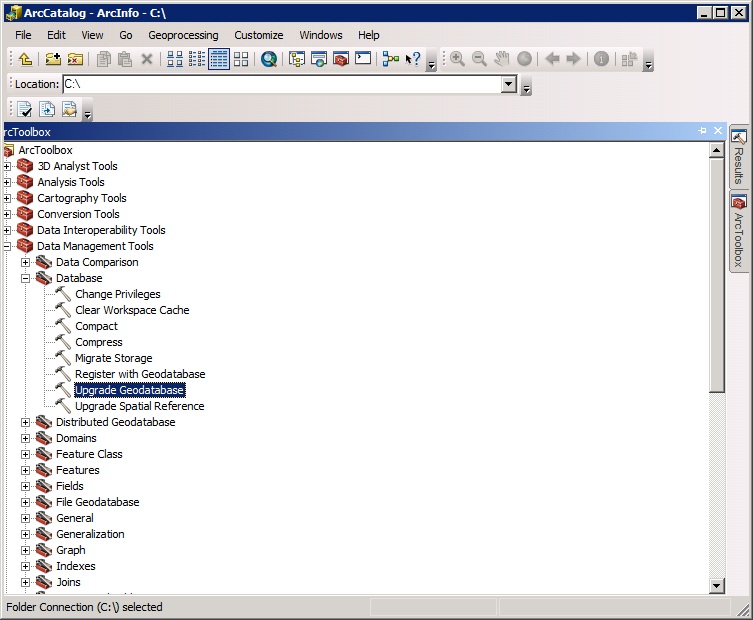Open the Windows menu
The image size is (753, 620).
pos(321,35)
